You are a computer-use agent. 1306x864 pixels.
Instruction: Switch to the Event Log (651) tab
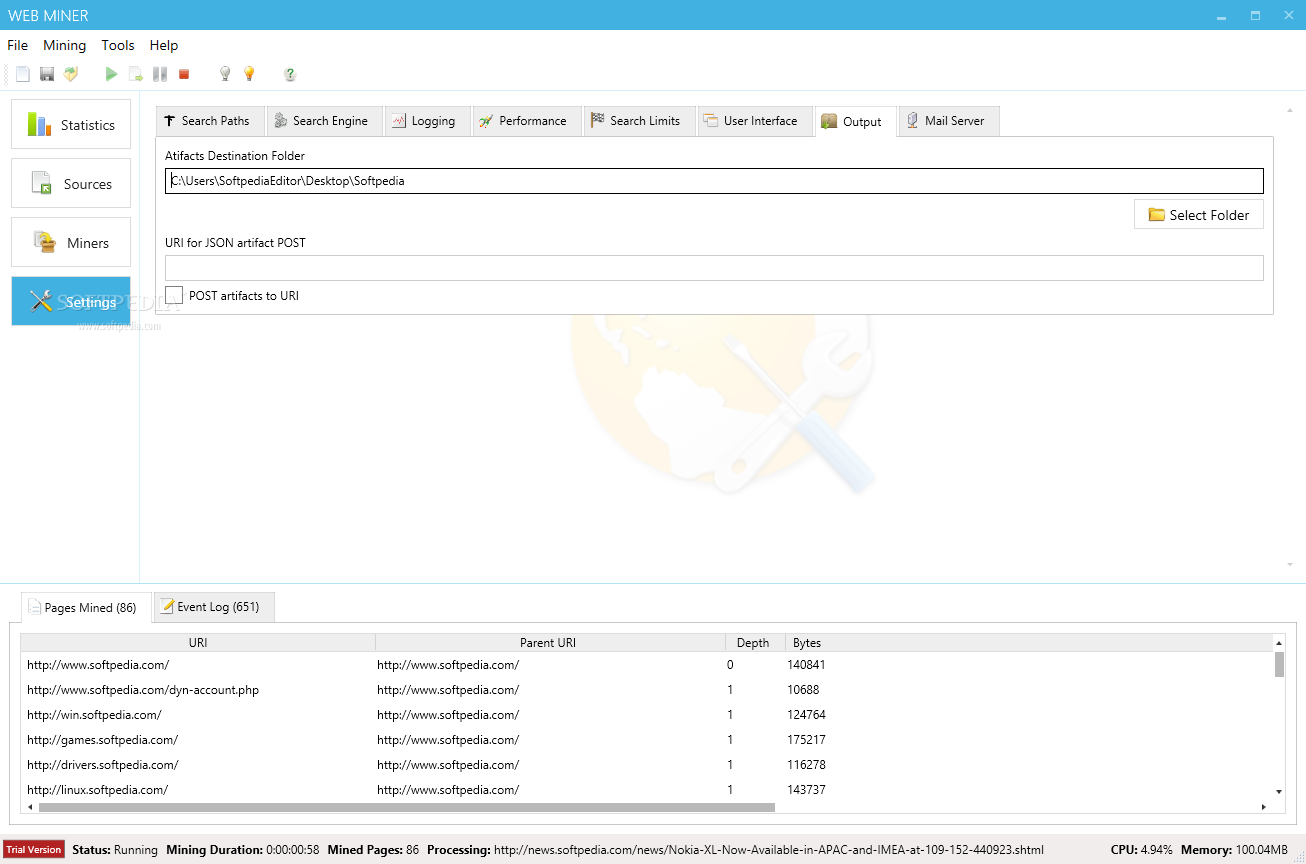(x=213, y=607)
